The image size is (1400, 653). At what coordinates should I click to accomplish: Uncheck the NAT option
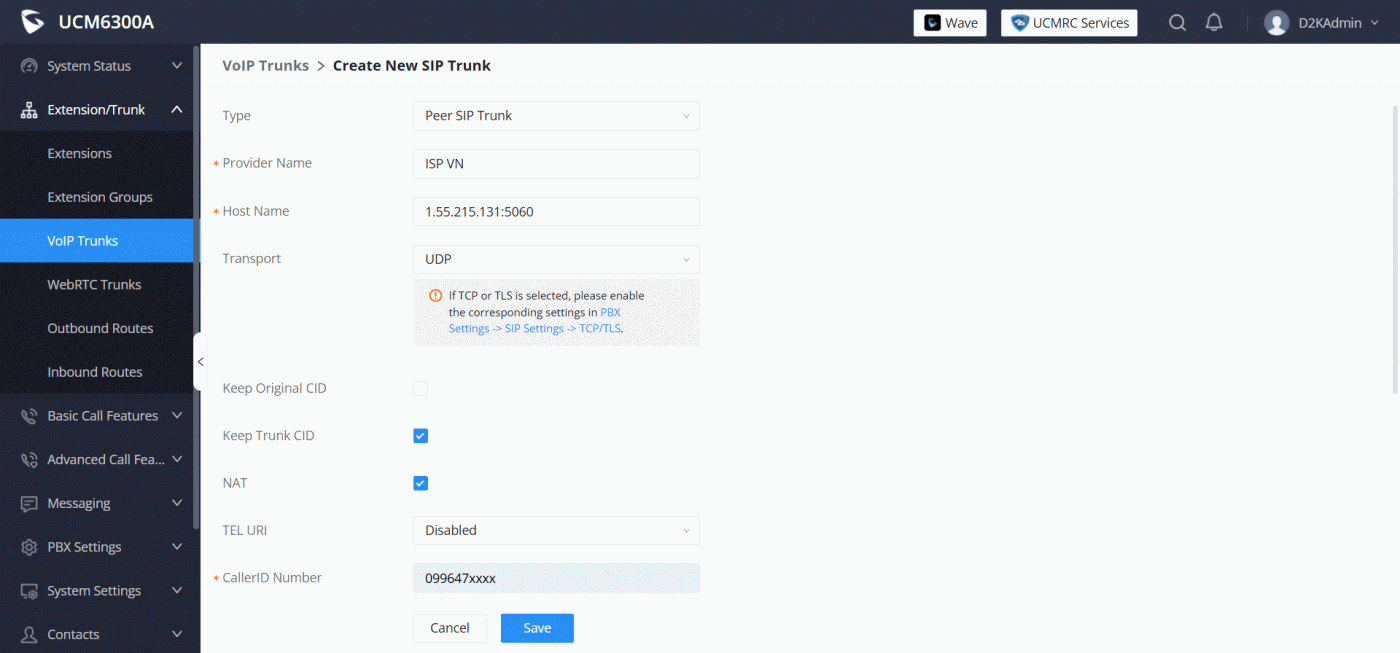420,482
